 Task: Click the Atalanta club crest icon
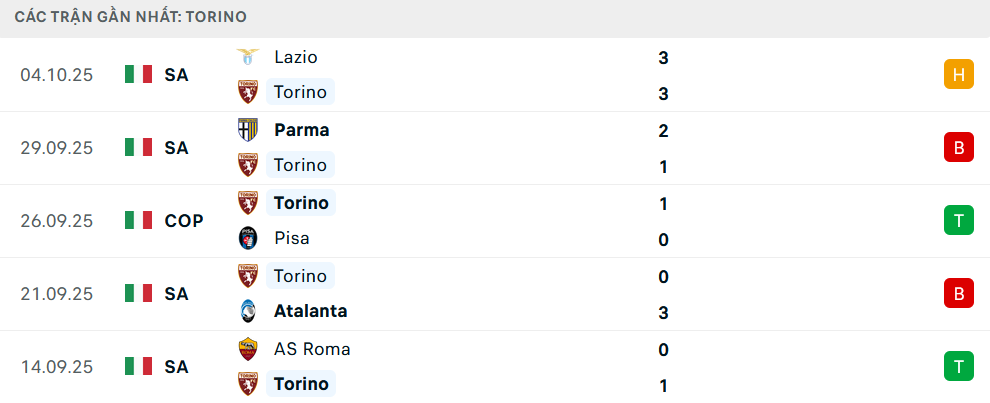pos(247,311)
